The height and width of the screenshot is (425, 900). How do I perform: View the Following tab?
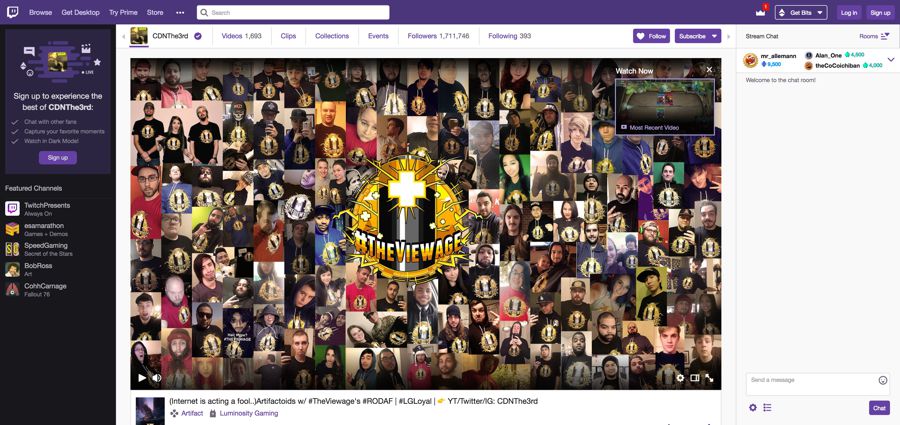point(509,36)
